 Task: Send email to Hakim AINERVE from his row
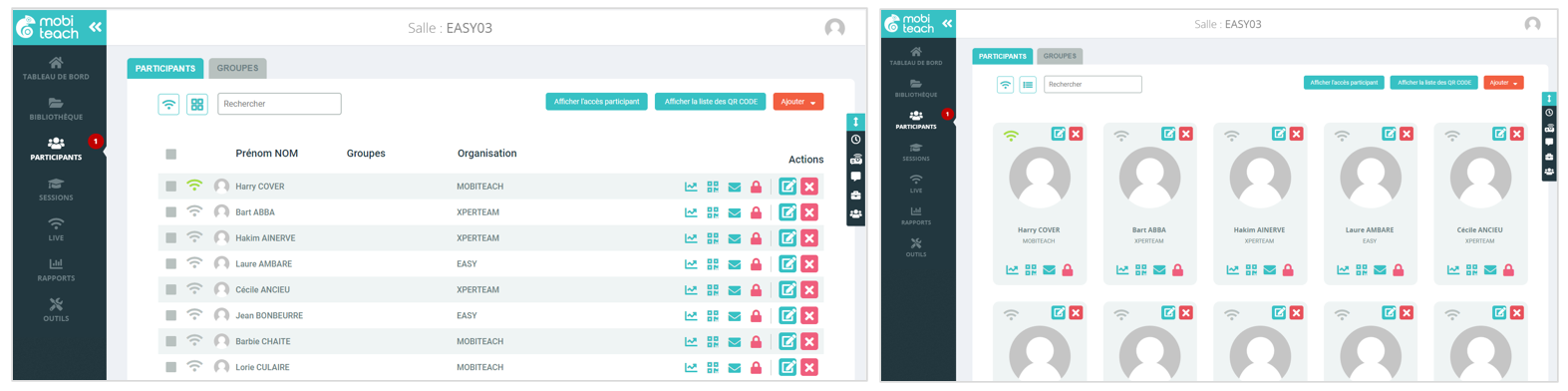point(735,238)
